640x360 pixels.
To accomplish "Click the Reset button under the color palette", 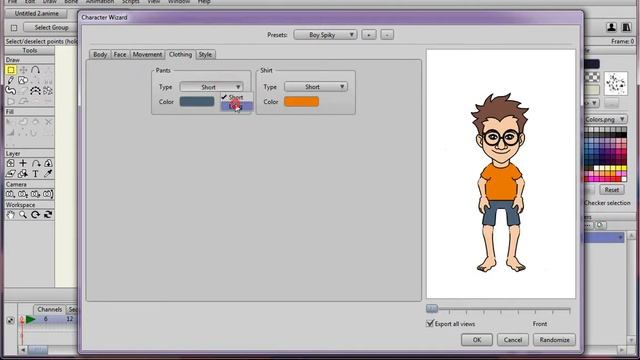I will [x=611, y=190].
